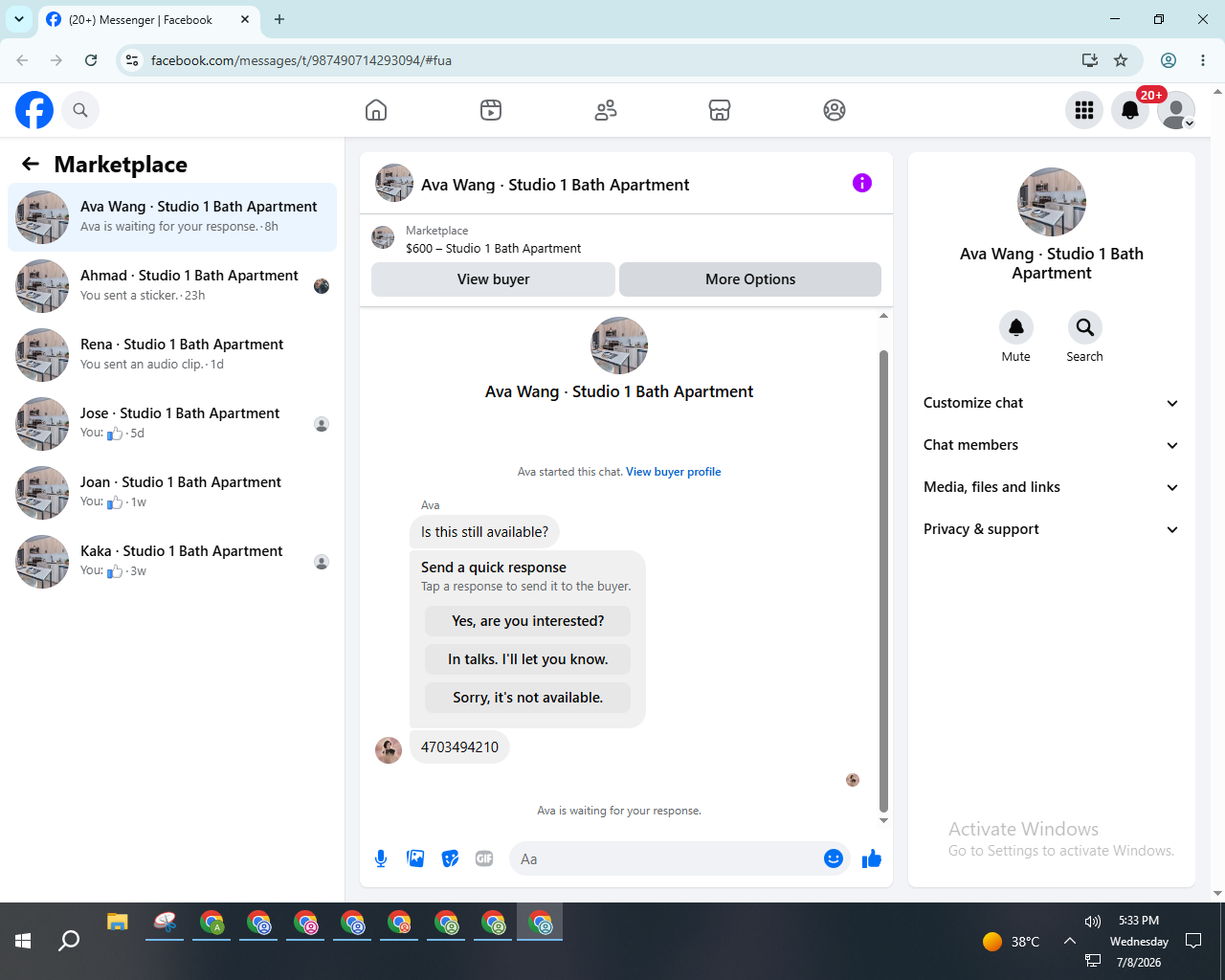Click the View buyer button

493,279
